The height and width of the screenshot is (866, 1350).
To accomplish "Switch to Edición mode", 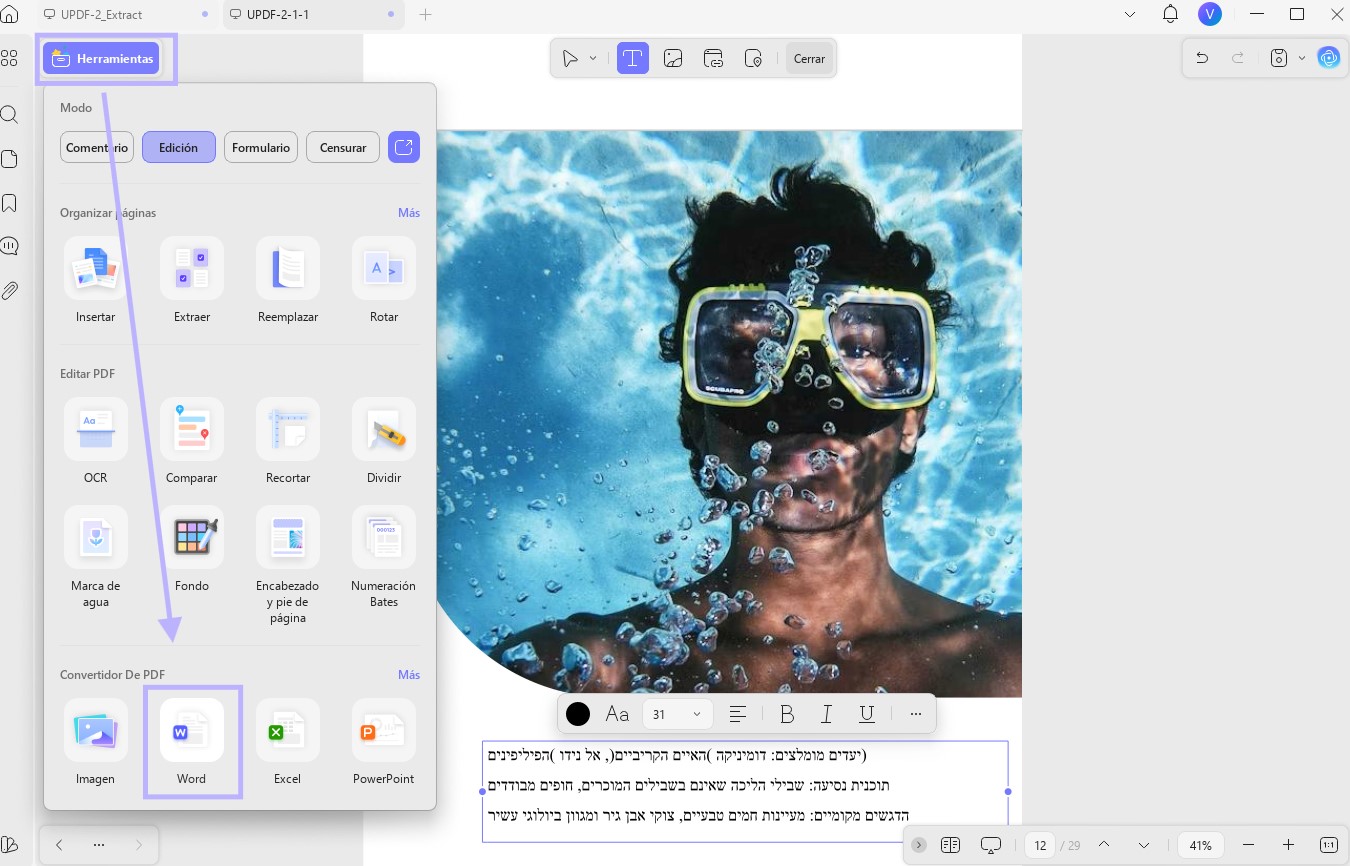I will 179,147.
